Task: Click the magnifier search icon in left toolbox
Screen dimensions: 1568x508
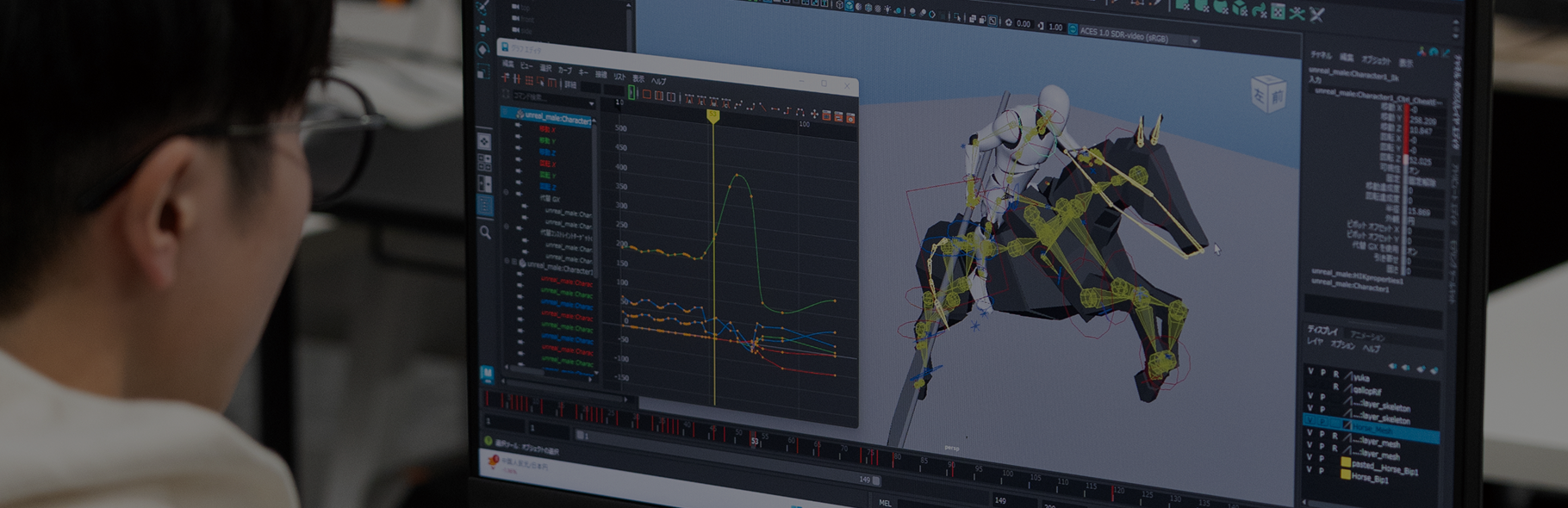Action: [485, 232]
